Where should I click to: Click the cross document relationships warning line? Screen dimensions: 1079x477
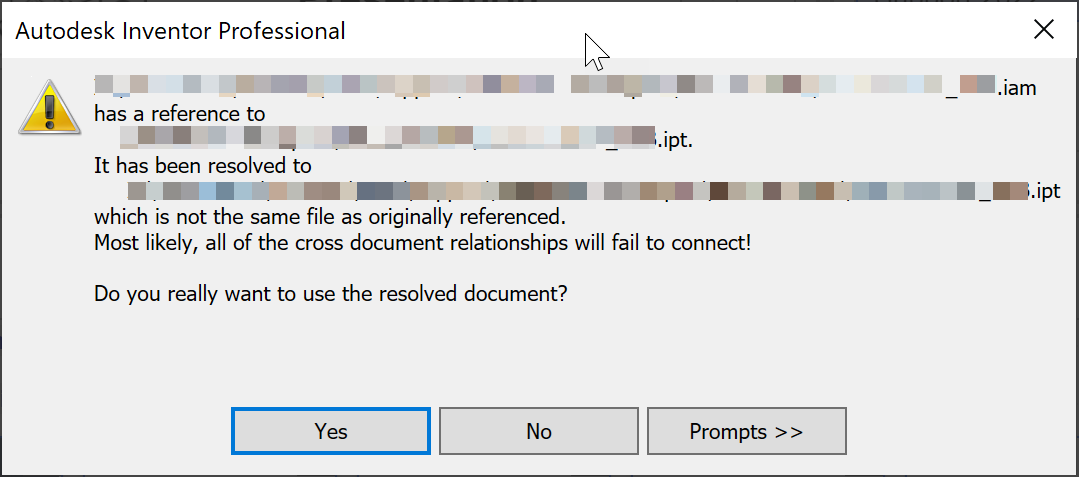tap(422, 242)
